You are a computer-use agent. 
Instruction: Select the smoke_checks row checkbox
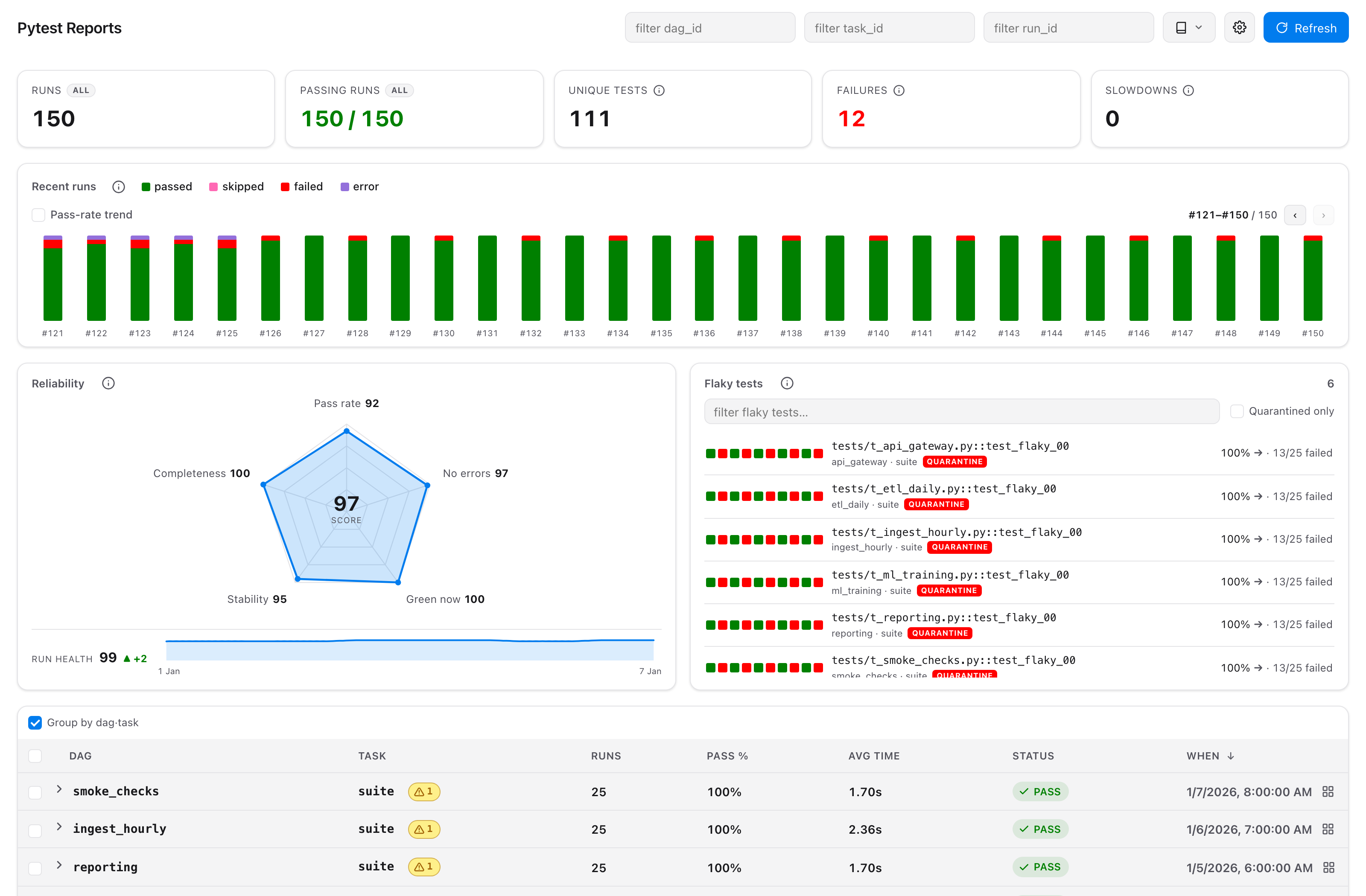tap(35, 792)
